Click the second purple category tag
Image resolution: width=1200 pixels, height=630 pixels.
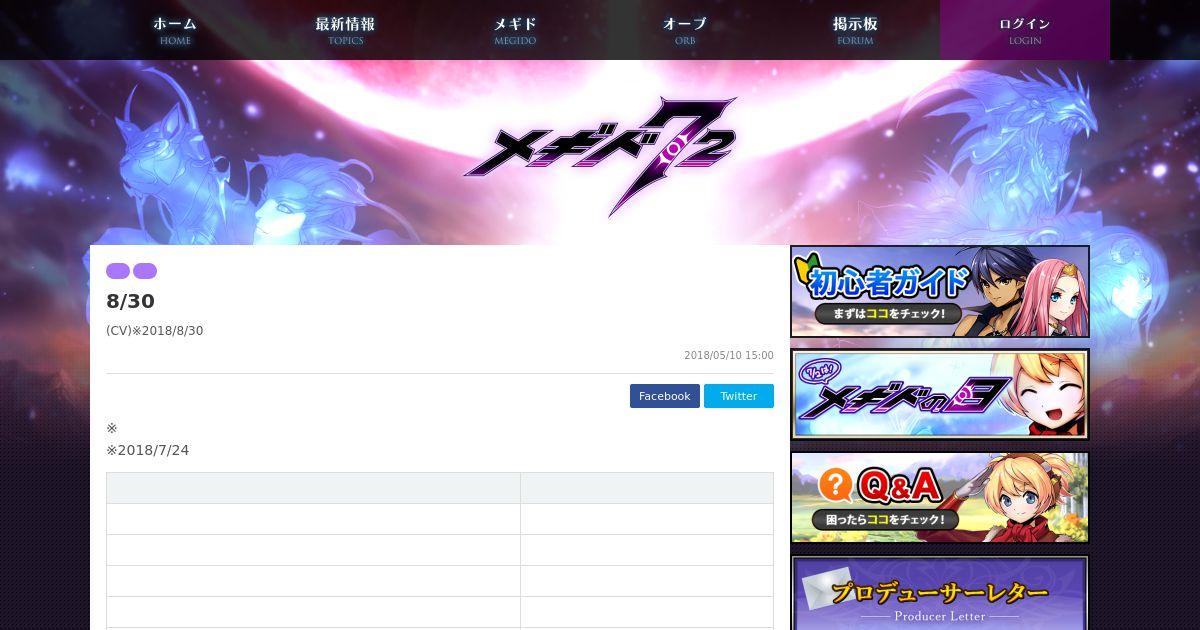[145, 271]
